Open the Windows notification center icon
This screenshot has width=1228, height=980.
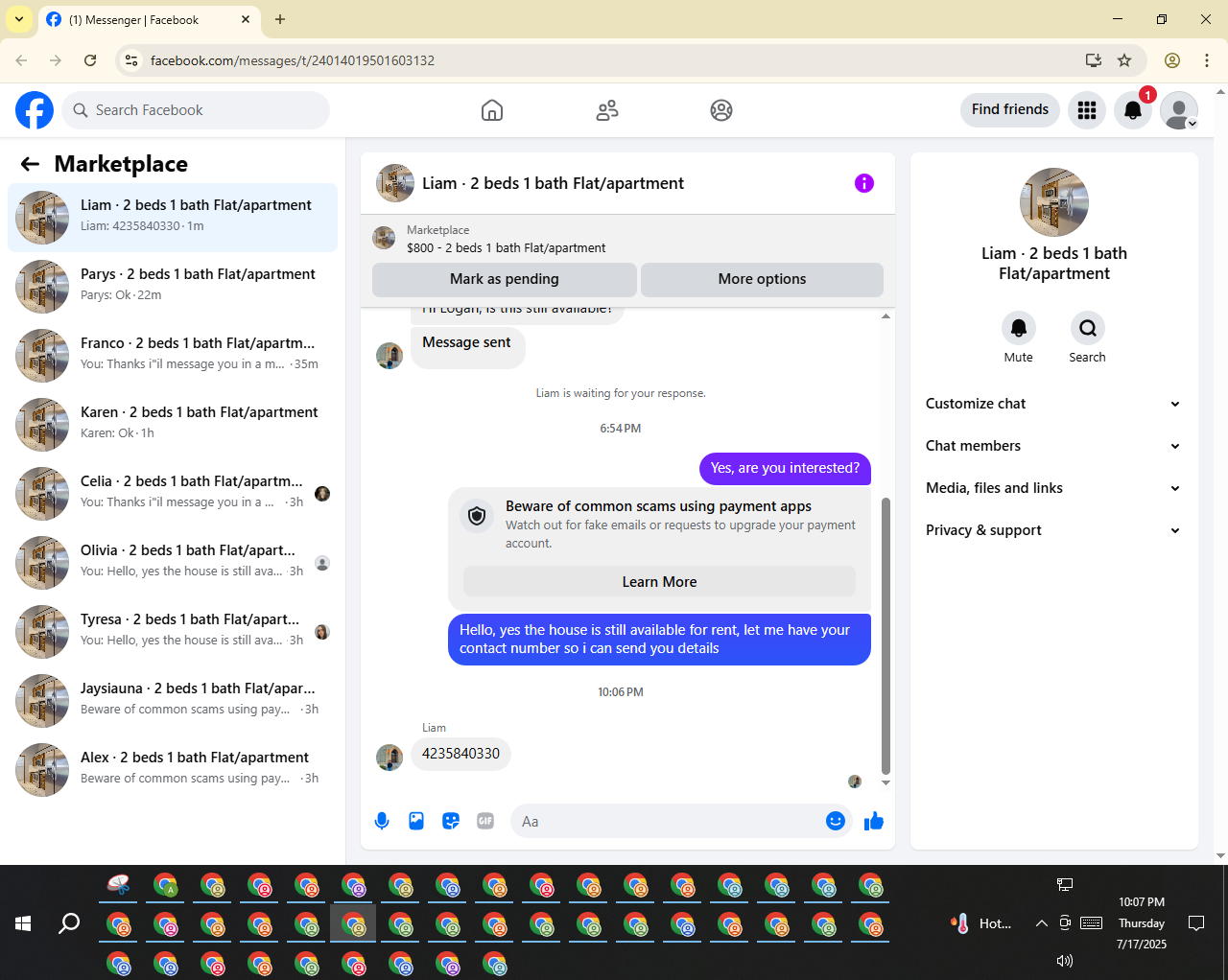1196,923
